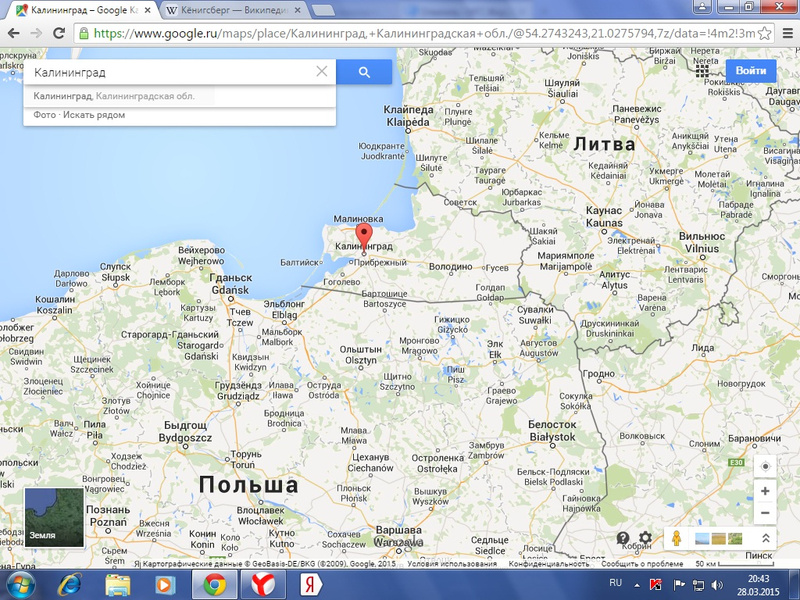Open Конфиденциальность link

549,564
